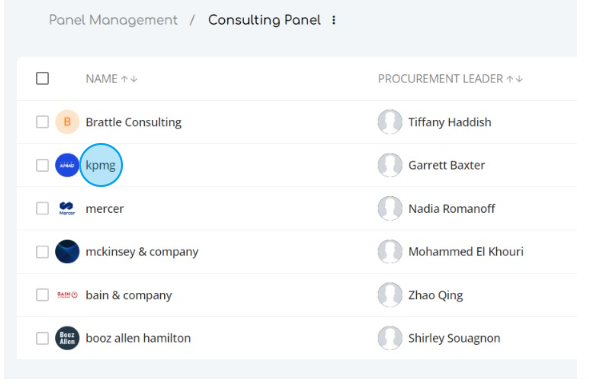Screen dimensions: 589x386
Task: Sort by the NAME column arrows
Action: [x=129, y=79]
